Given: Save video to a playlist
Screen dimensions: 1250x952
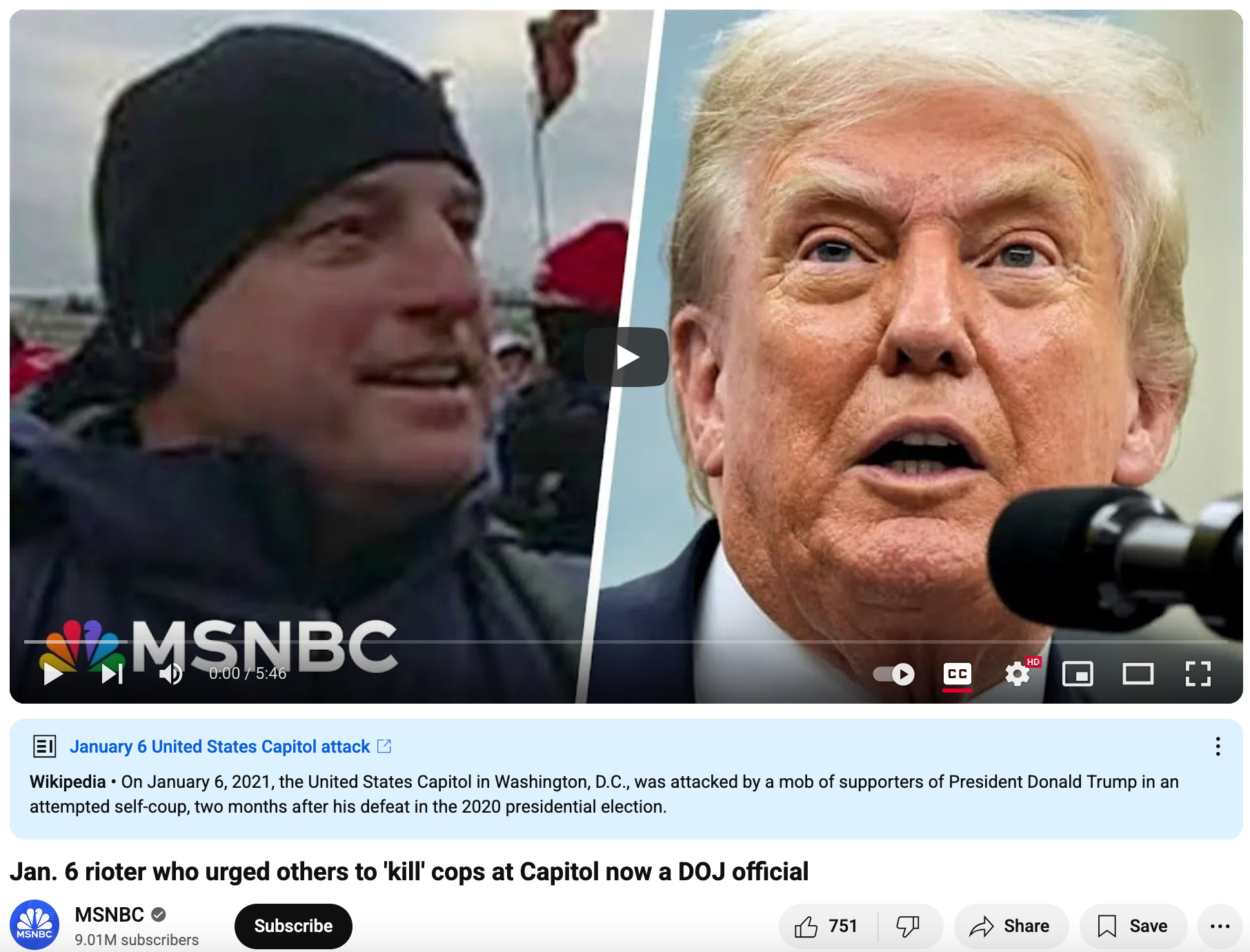Looking at the screenshot, I should click(x=1133, y=926).
